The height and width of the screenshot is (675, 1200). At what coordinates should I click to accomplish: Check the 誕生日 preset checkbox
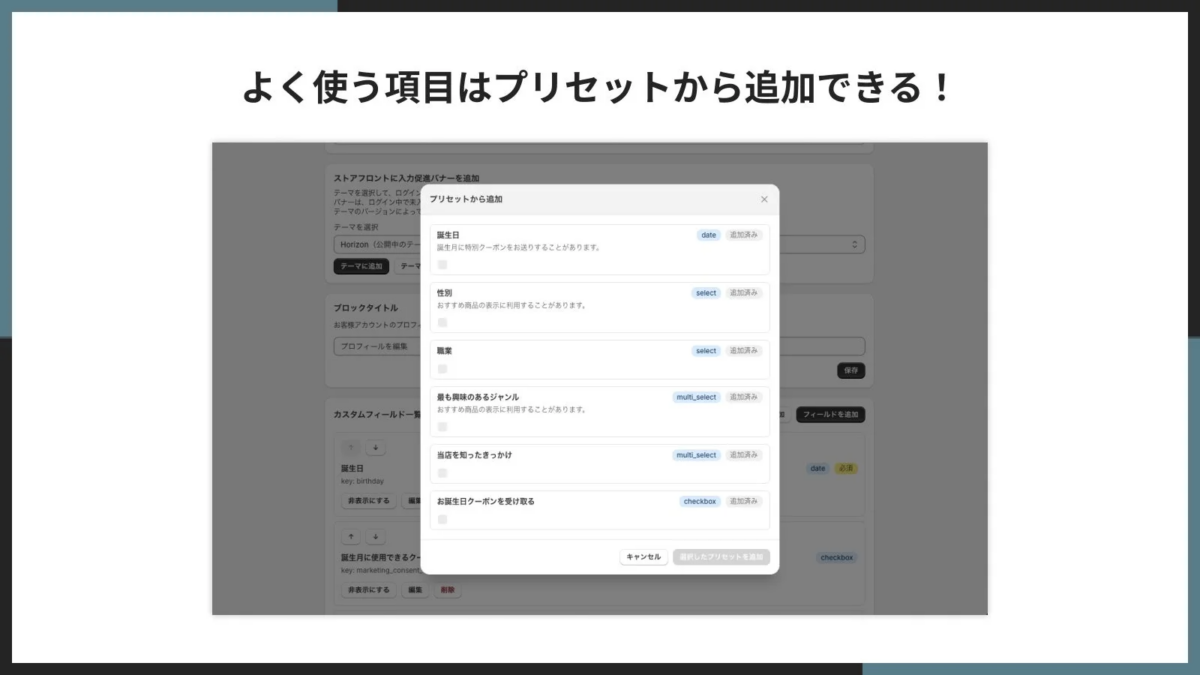(x=442, y=265)
